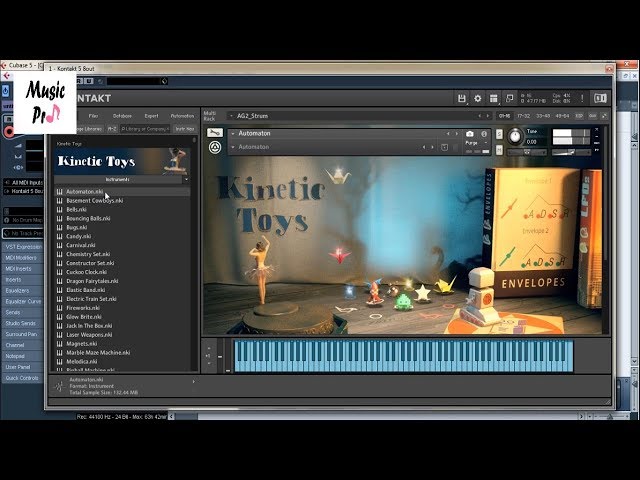This screenshot has height=480, width=640.
Task: Click the instrument wrench edit icon
Action: tap(215, 133)
